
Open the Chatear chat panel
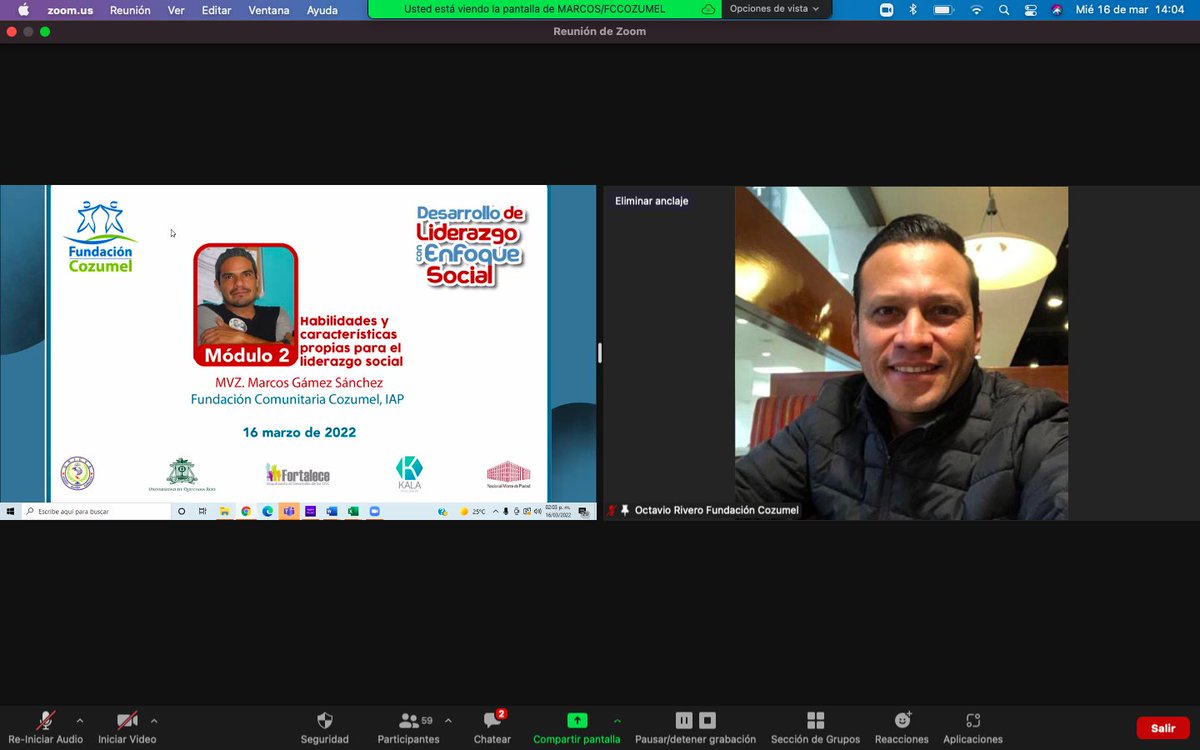click(492, 727)
